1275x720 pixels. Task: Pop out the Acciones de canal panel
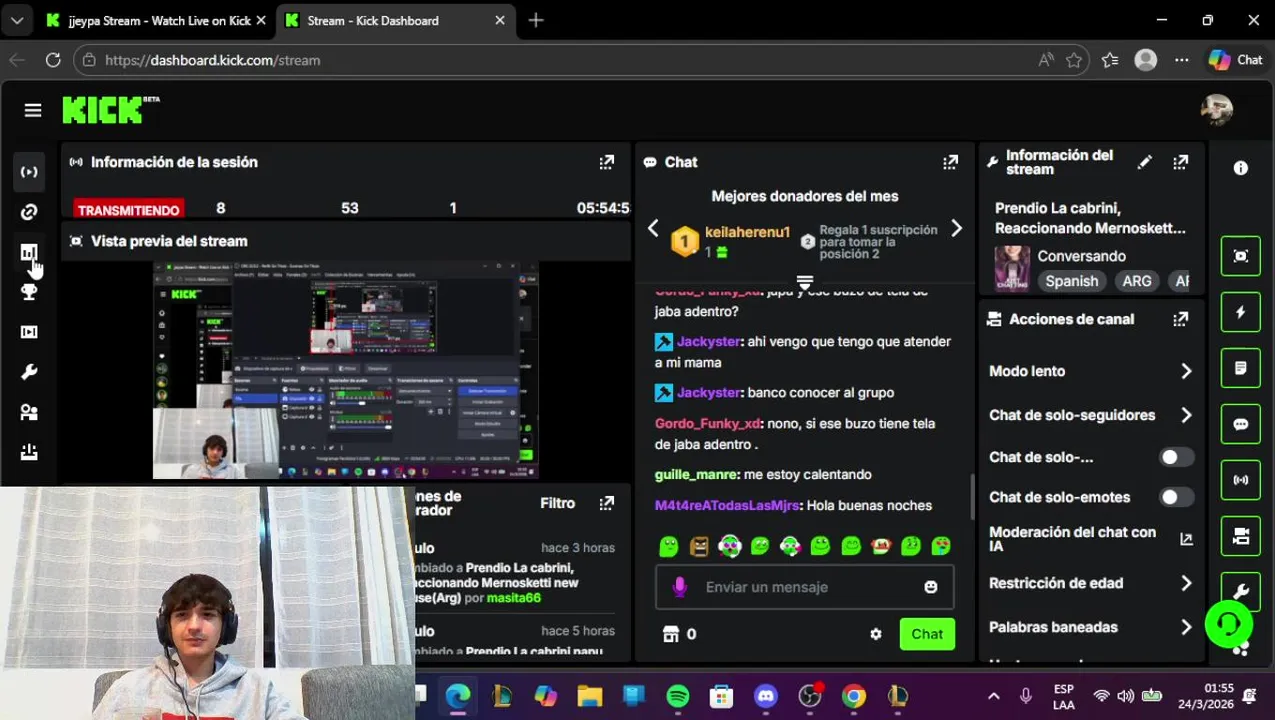pyautogui.click(x=1181, y=319)
